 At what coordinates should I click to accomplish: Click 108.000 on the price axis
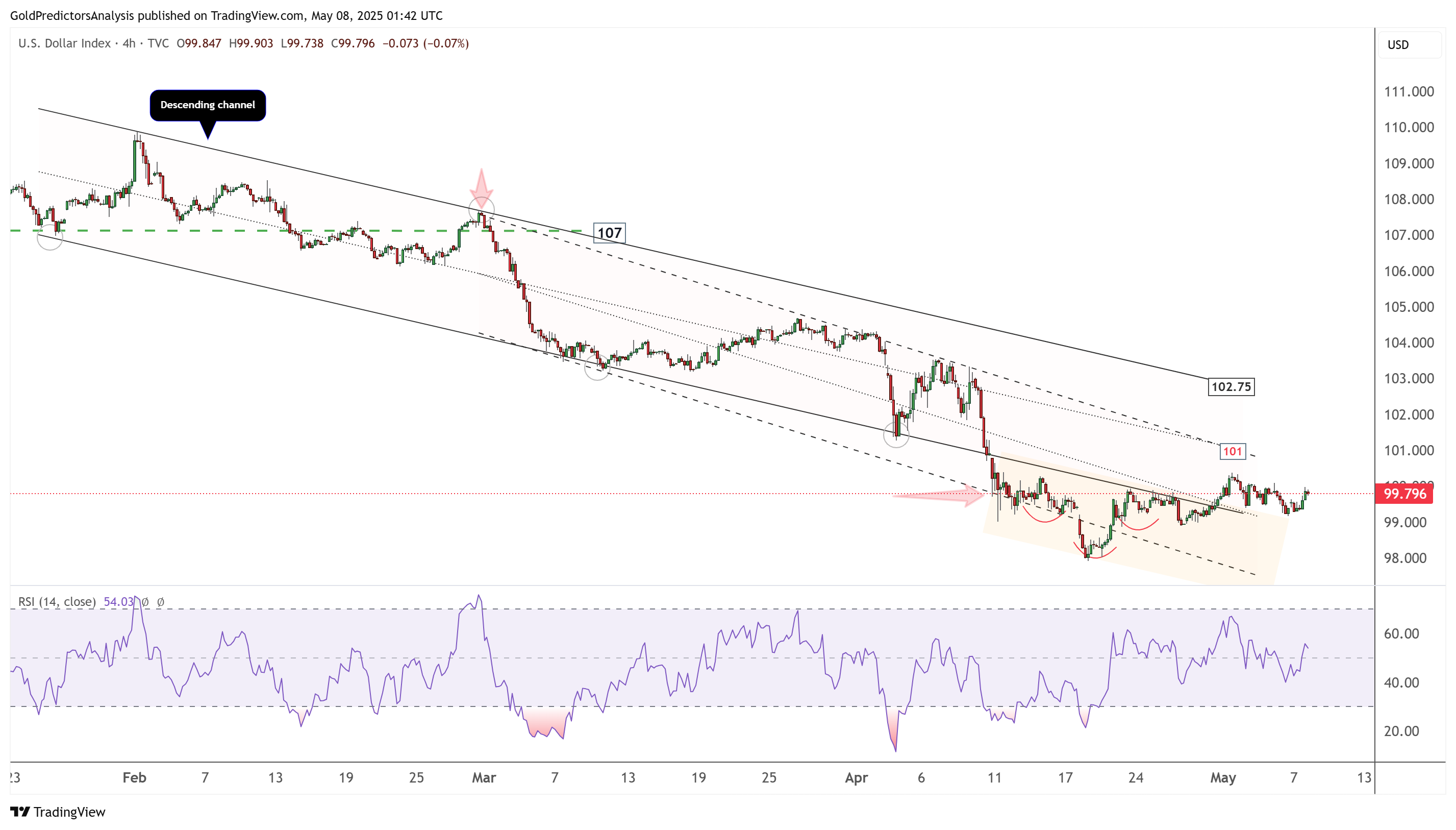click(1409, 199)
